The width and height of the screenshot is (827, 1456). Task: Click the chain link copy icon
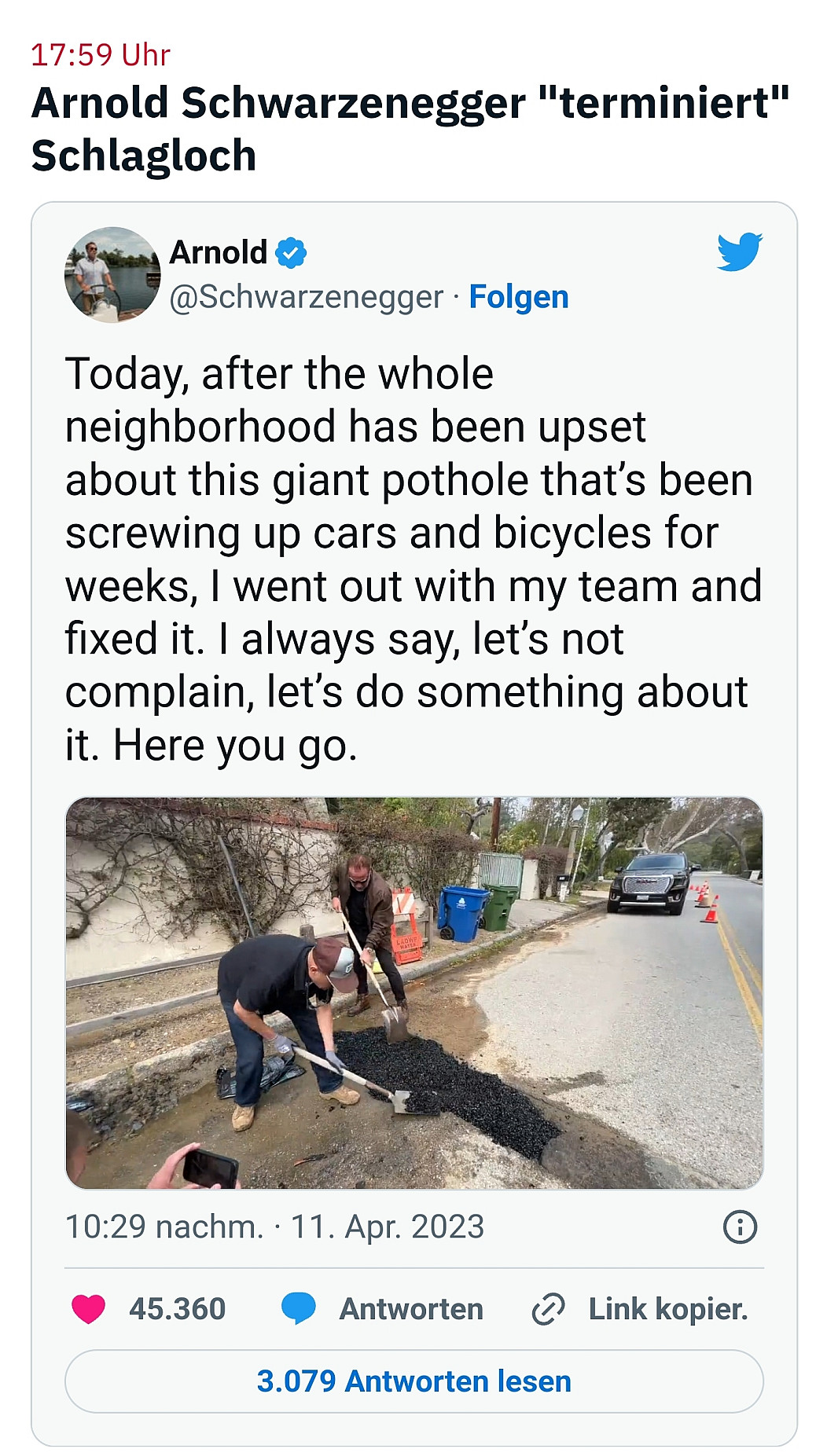pos(548,1309)
